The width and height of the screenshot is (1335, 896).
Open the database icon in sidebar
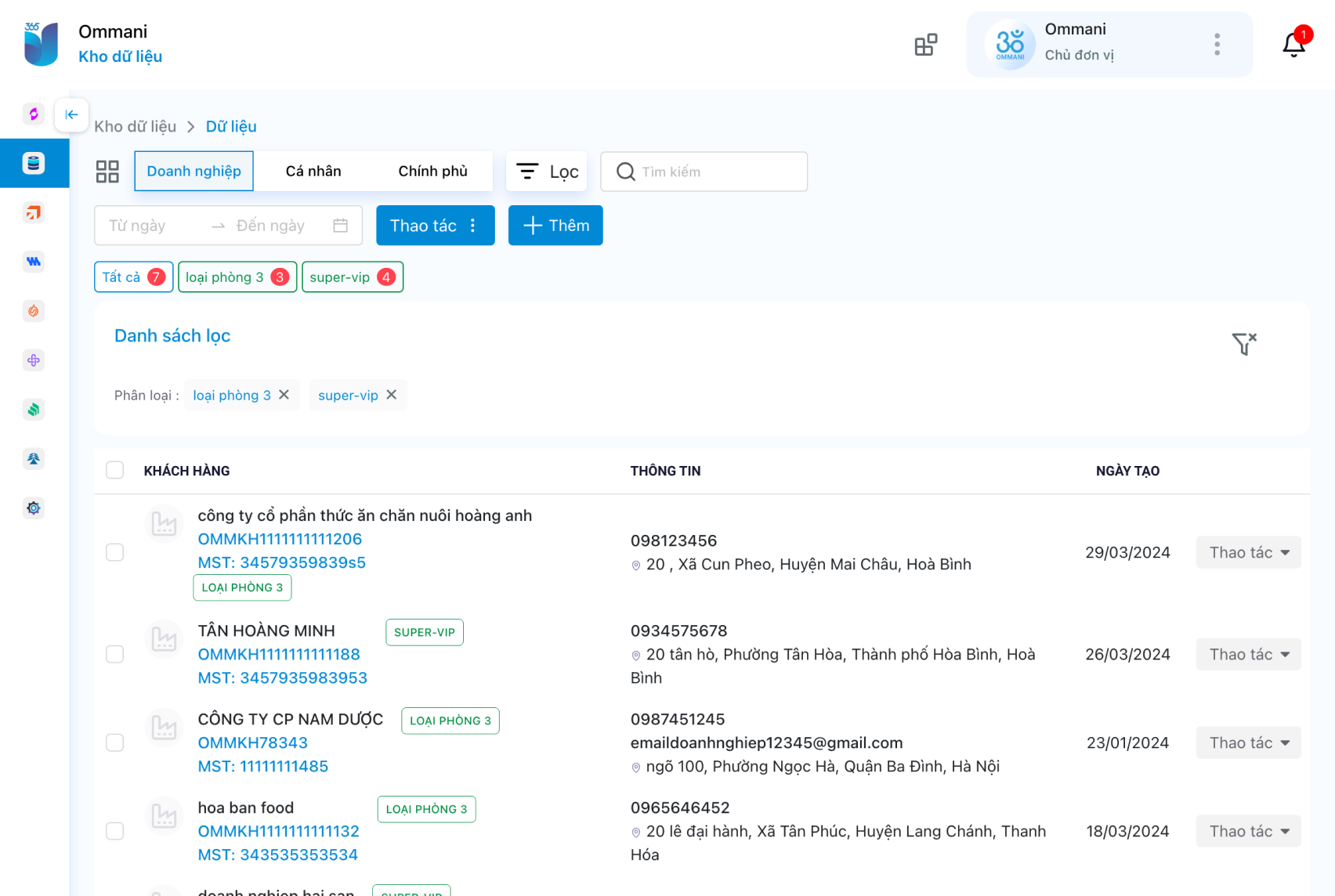click(34, 163)
